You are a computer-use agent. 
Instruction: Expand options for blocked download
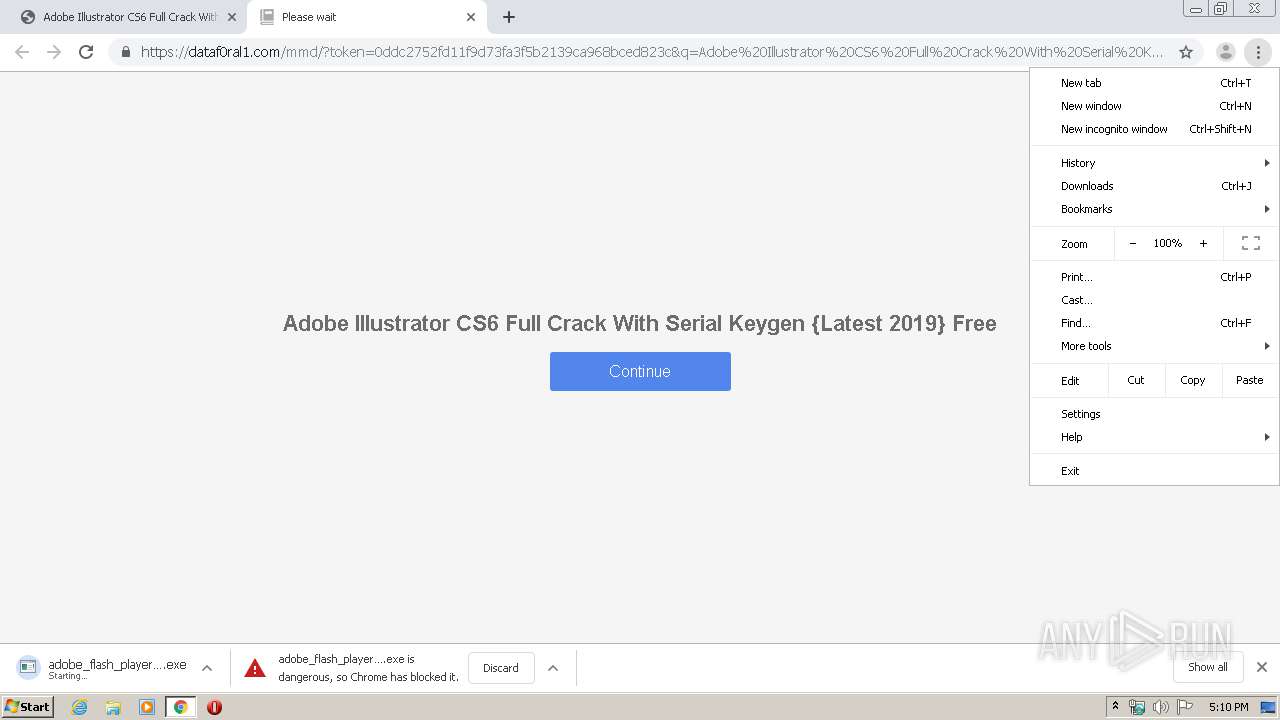point(553,668)
